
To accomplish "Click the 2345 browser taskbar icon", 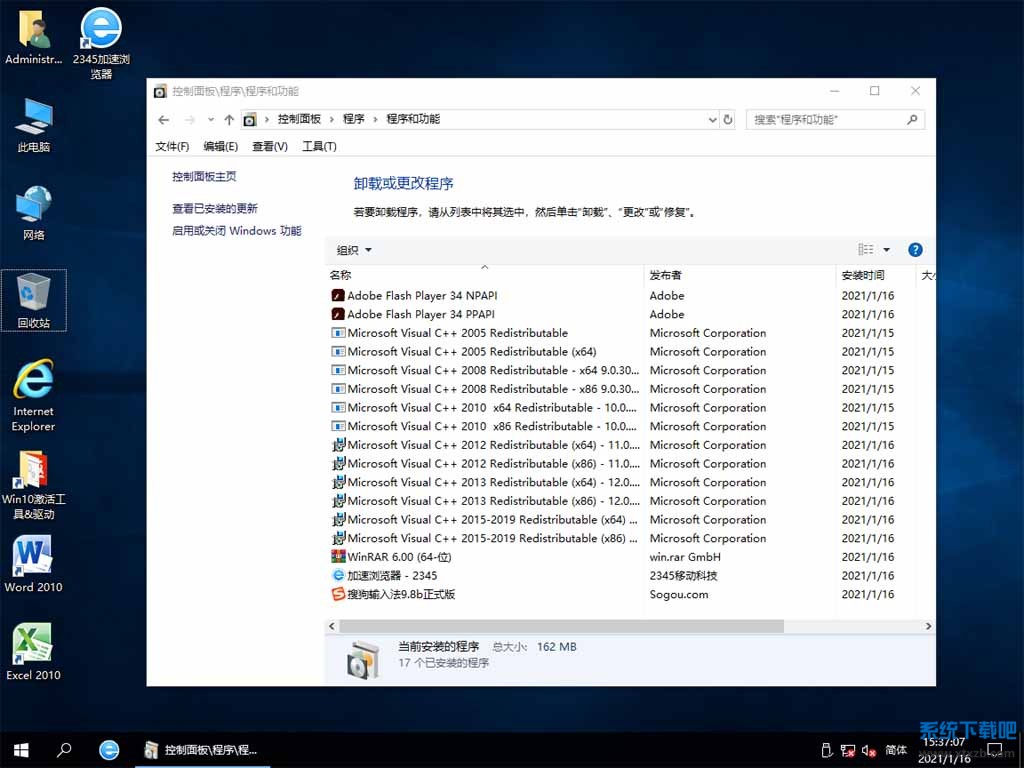I will click(x=109, y=749).
